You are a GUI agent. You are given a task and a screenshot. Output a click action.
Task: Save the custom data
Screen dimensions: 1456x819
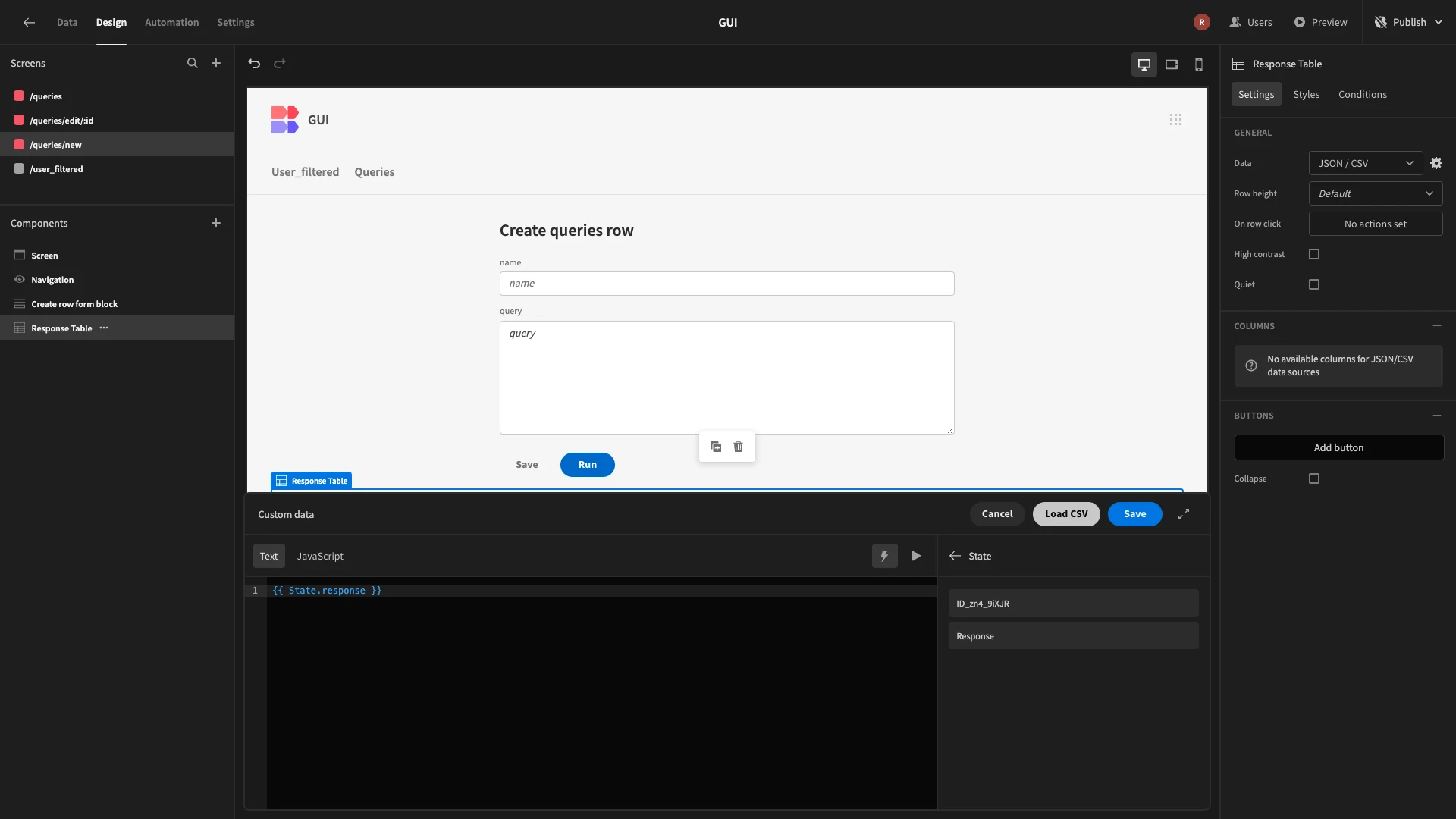pyautogui.click(x=1134, y=514)
